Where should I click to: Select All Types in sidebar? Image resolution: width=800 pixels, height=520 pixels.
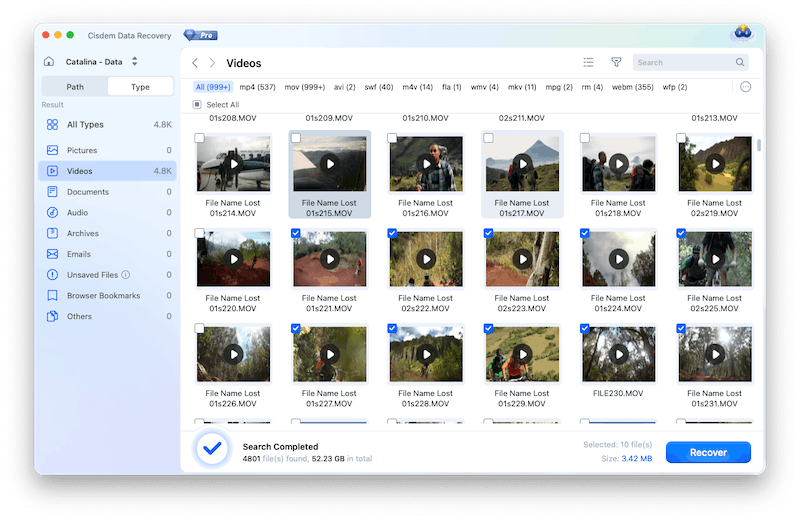click(108, 125)
